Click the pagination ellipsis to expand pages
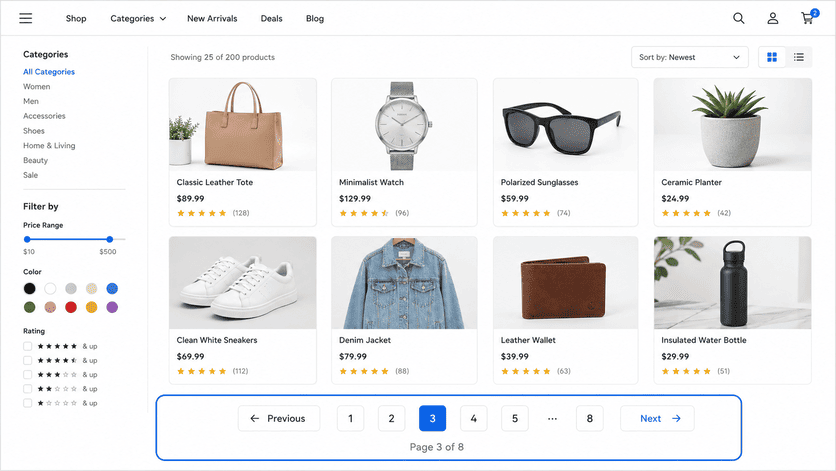This screenshot has width=836, height=471. click(x=552, y=419)
